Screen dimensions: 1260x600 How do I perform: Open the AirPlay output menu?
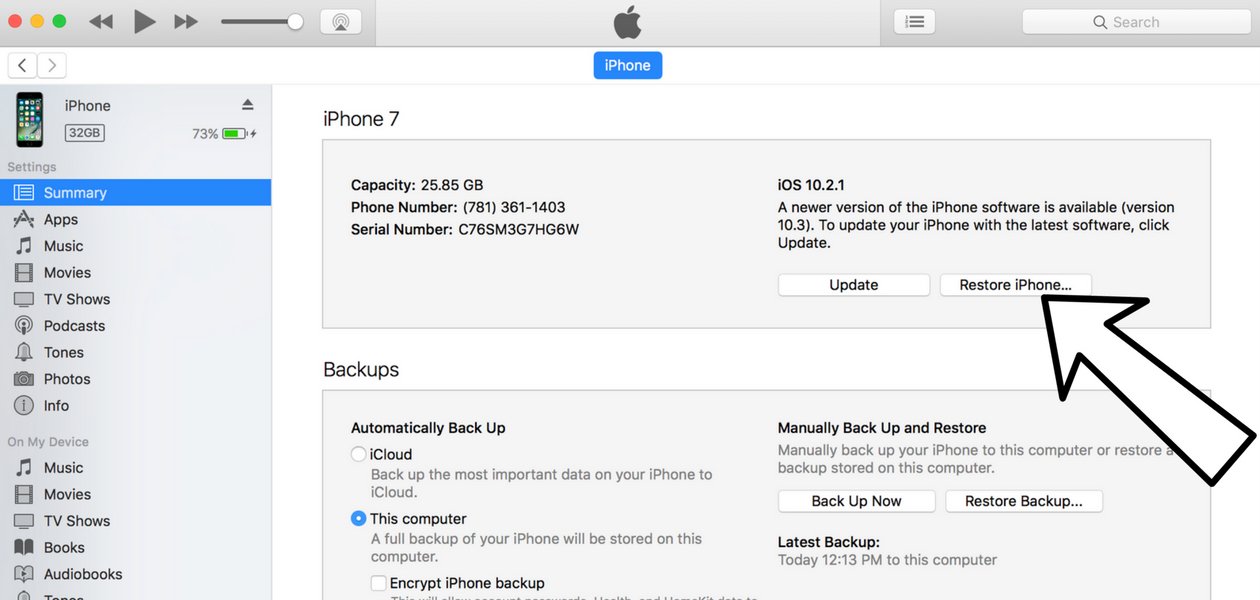341,22
